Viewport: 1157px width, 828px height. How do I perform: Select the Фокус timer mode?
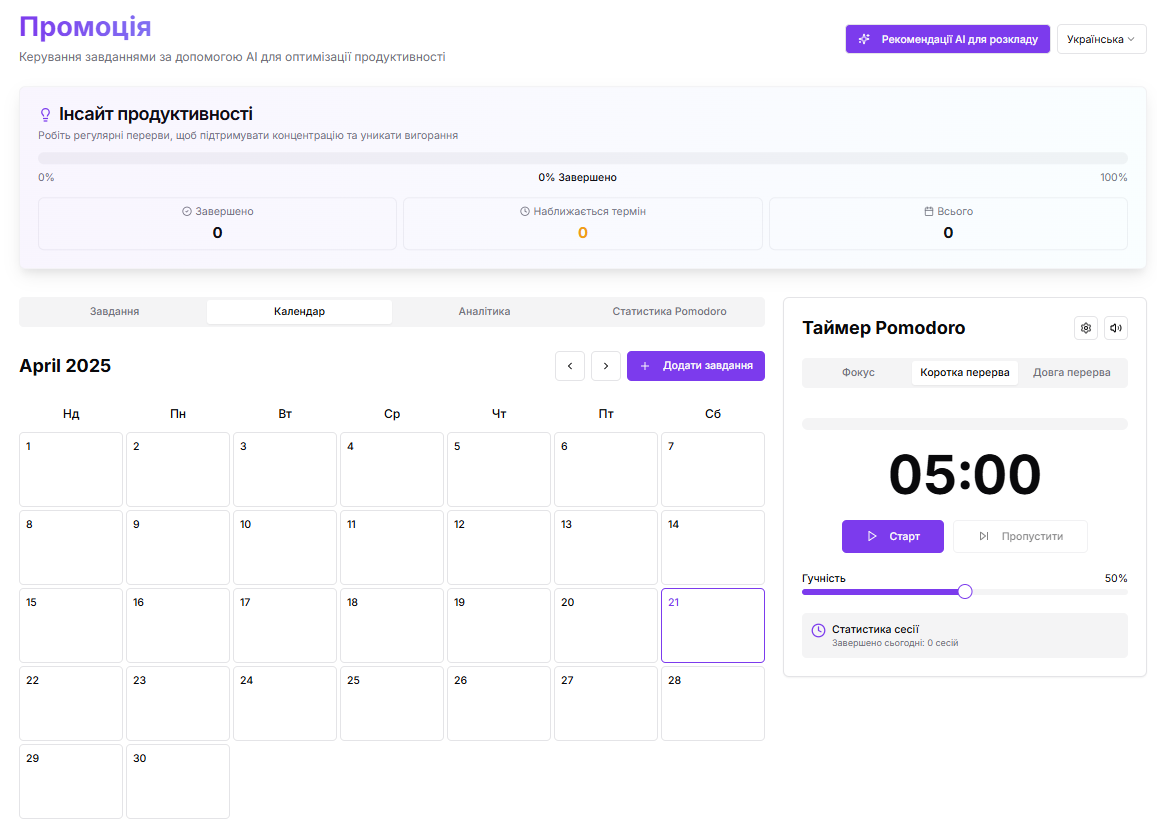tap(858, 373)
